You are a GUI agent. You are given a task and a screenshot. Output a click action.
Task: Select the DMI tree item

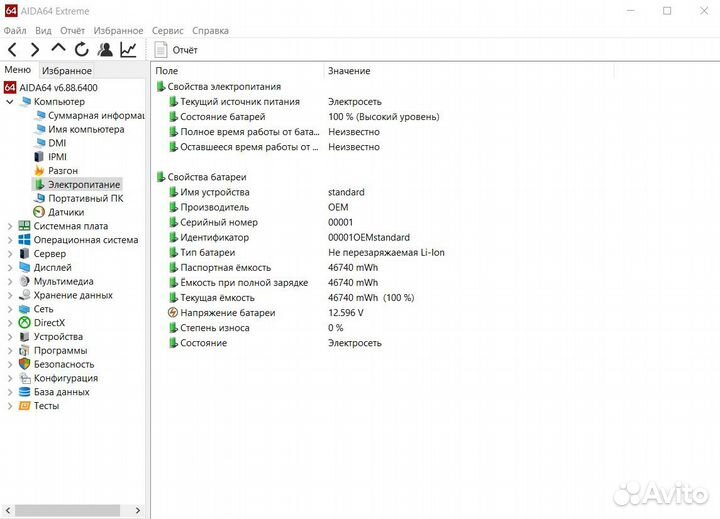57,143
